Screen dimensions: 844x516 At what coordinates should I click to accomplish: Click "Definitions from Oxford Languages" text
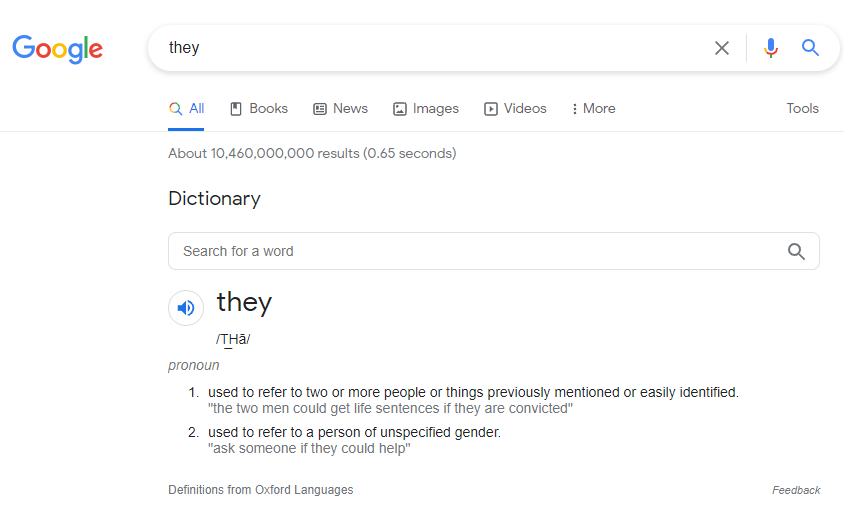260,490
